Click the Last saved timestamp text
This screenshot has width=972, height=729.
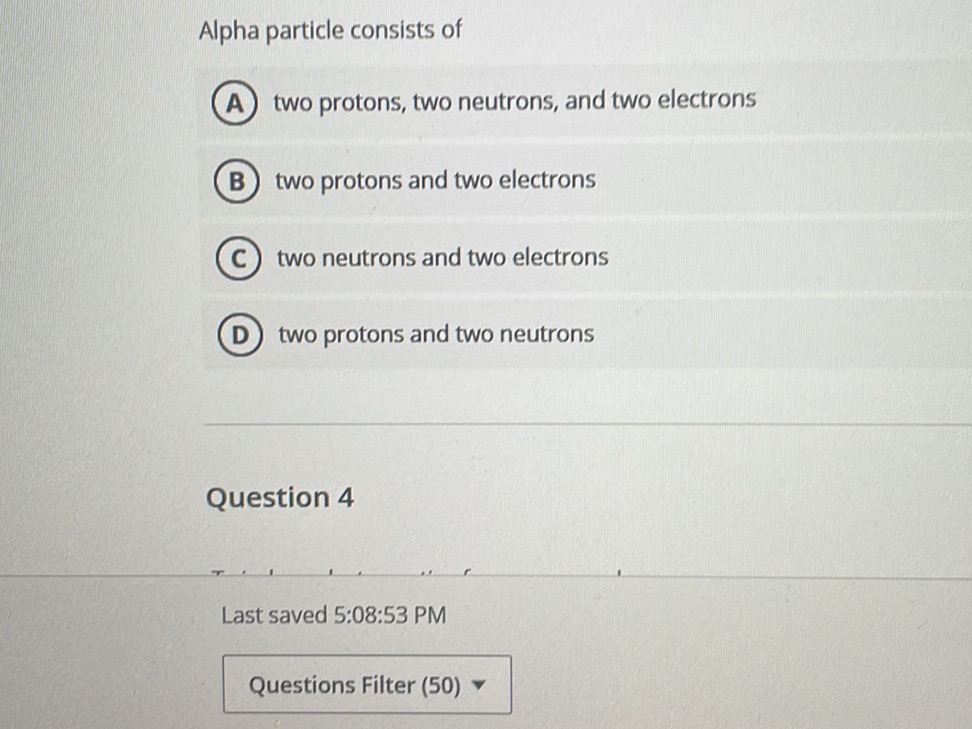point(333,615)
